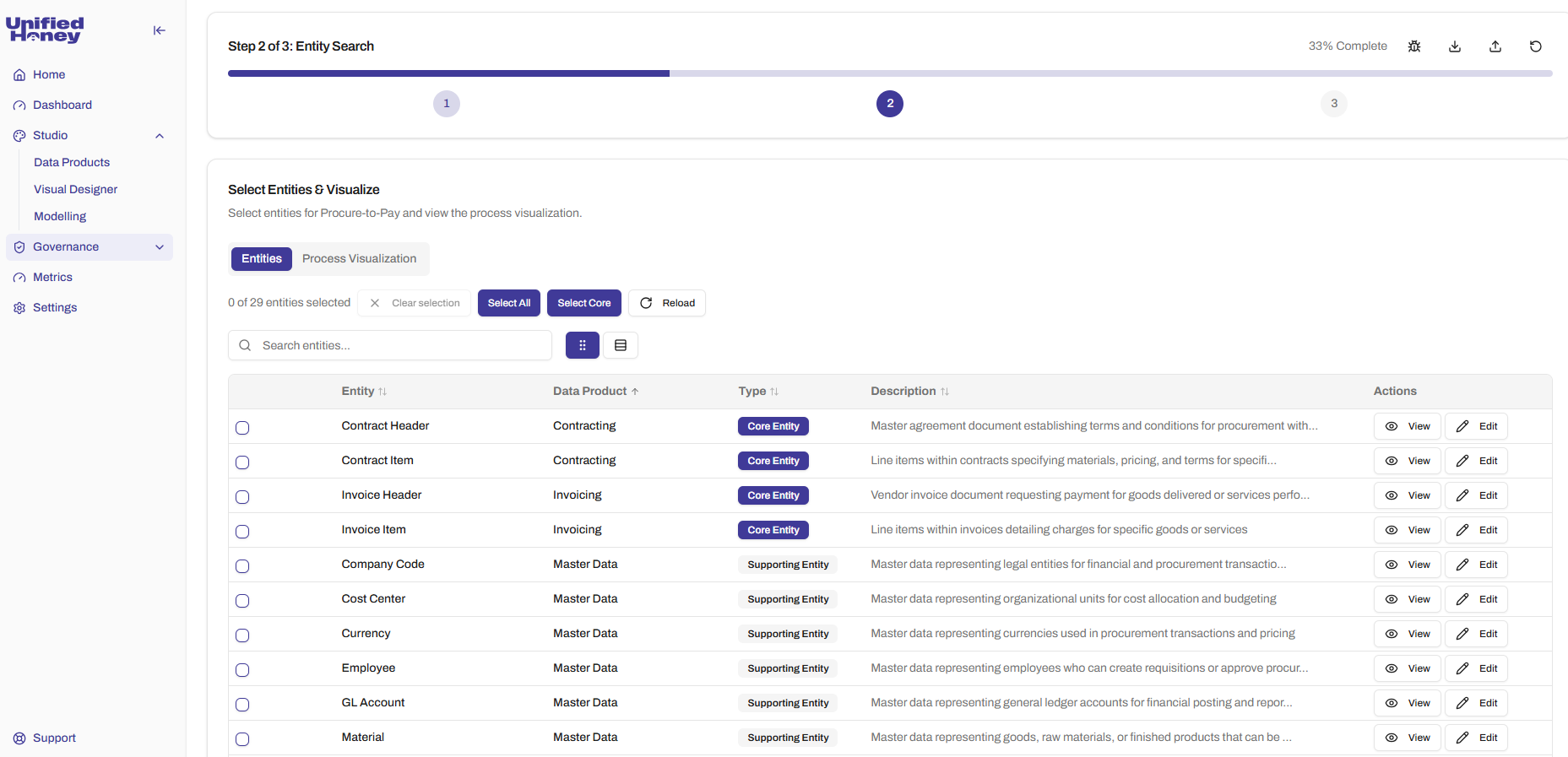Viewport: 1568px width, 757px height.
Task: Check the Contract Header checkbox
Action: [x=242, y=428]
